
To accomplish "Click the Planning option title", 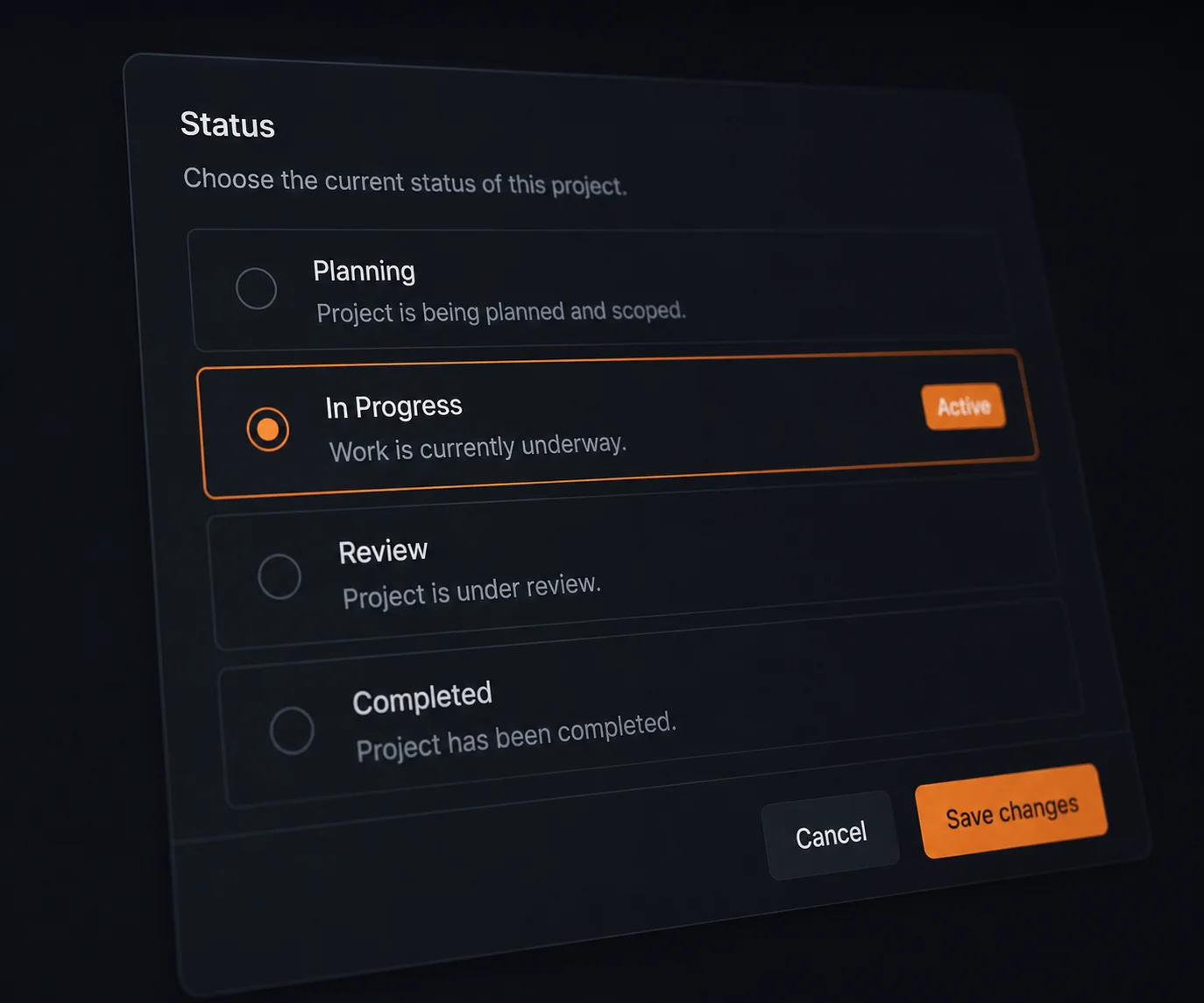I will click(x=364, y=272).
